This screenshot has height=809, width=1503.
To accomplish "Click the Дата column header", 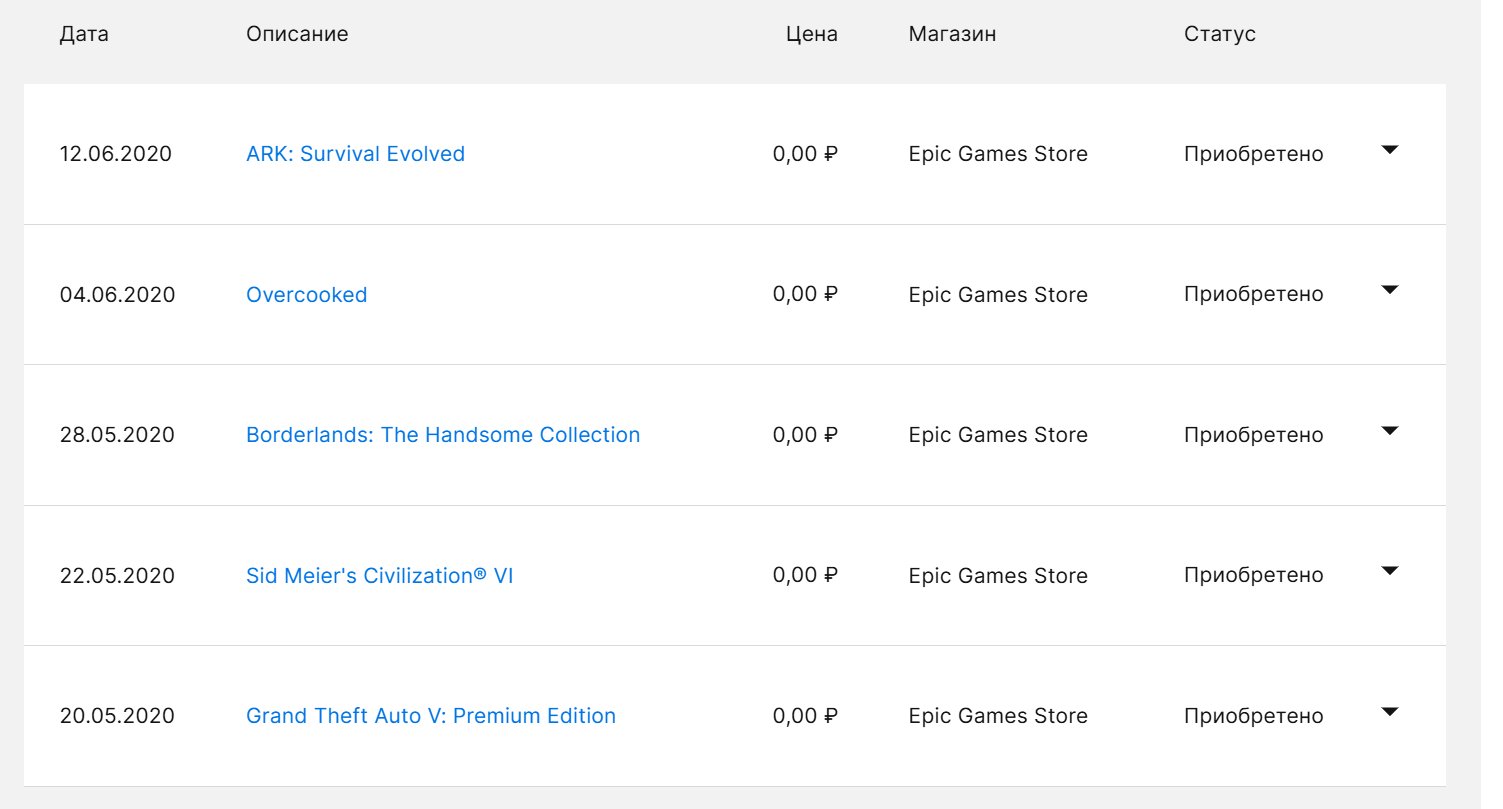I will (x=84, y=34).
